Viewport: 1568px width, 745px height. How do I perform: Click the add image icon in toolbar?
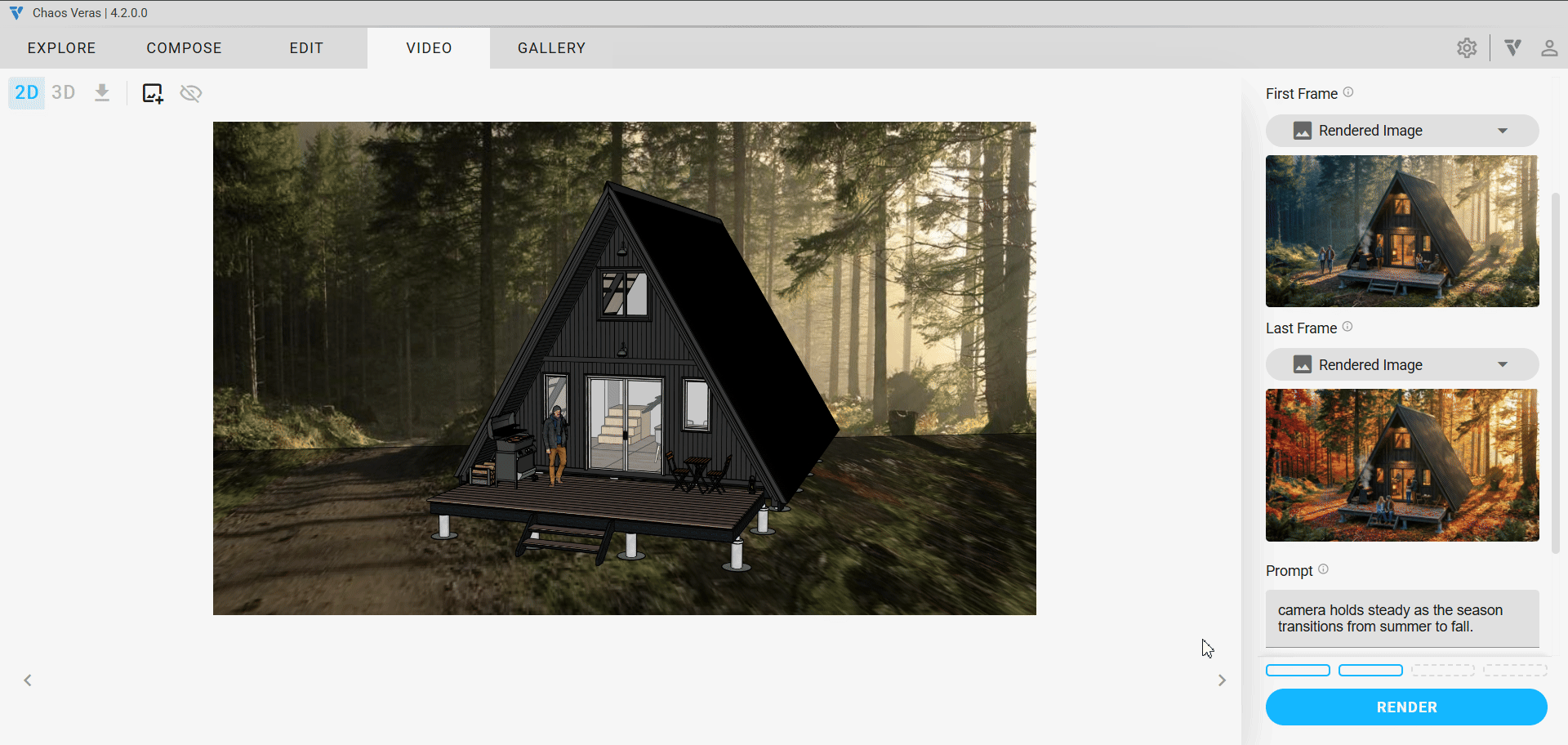point(153,93)
